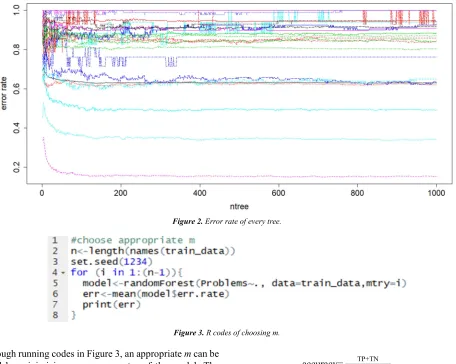Image resolution: width=456 pixels, height=364 pixels.
Task: Click the x-axis tick label '1000'
Action: point(436,193)
